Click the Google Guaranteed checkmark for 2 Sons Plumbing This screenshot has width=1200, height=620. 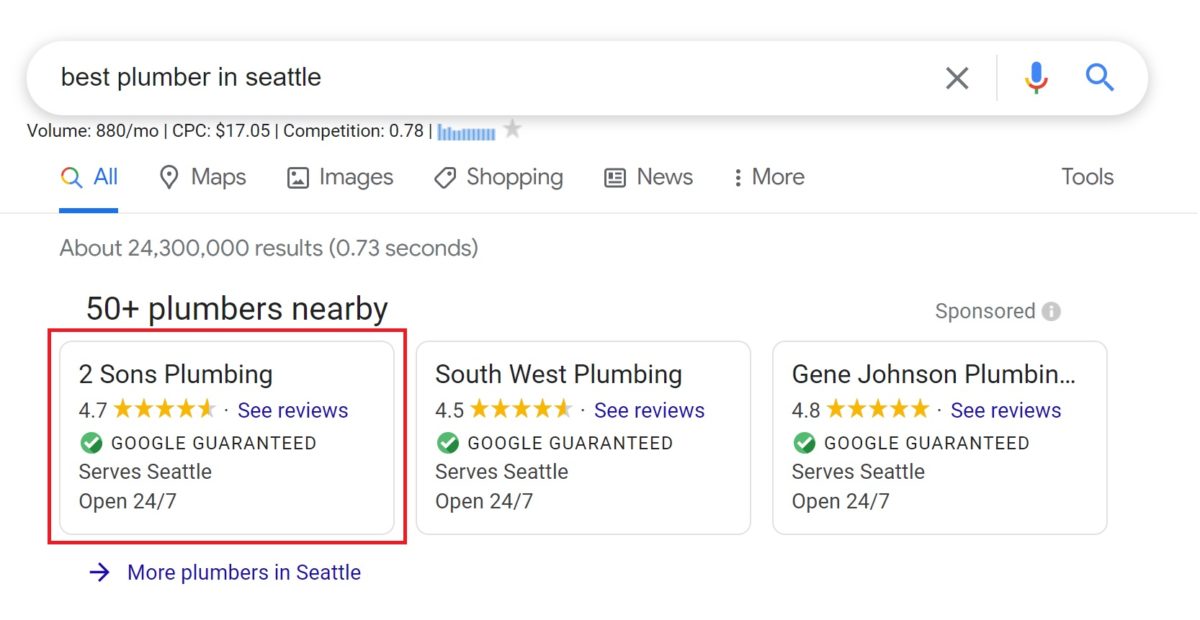[x=90, y=443]
